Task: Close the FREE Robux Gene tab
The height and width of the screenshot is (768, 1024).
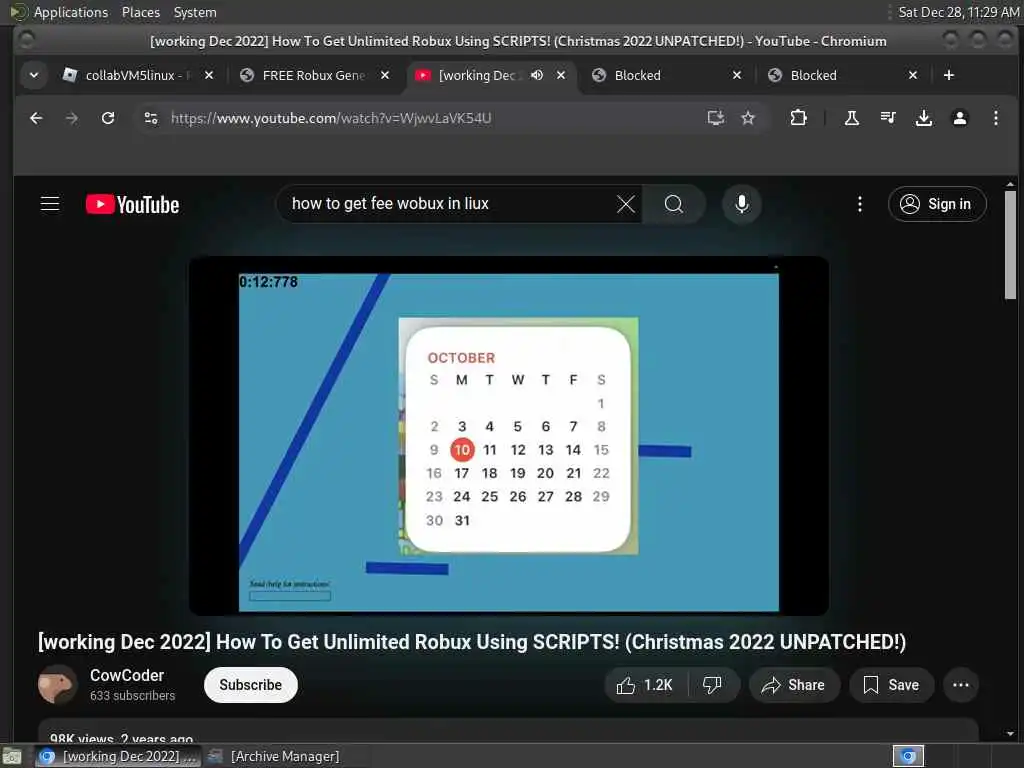Action: [x=385, y=75]
